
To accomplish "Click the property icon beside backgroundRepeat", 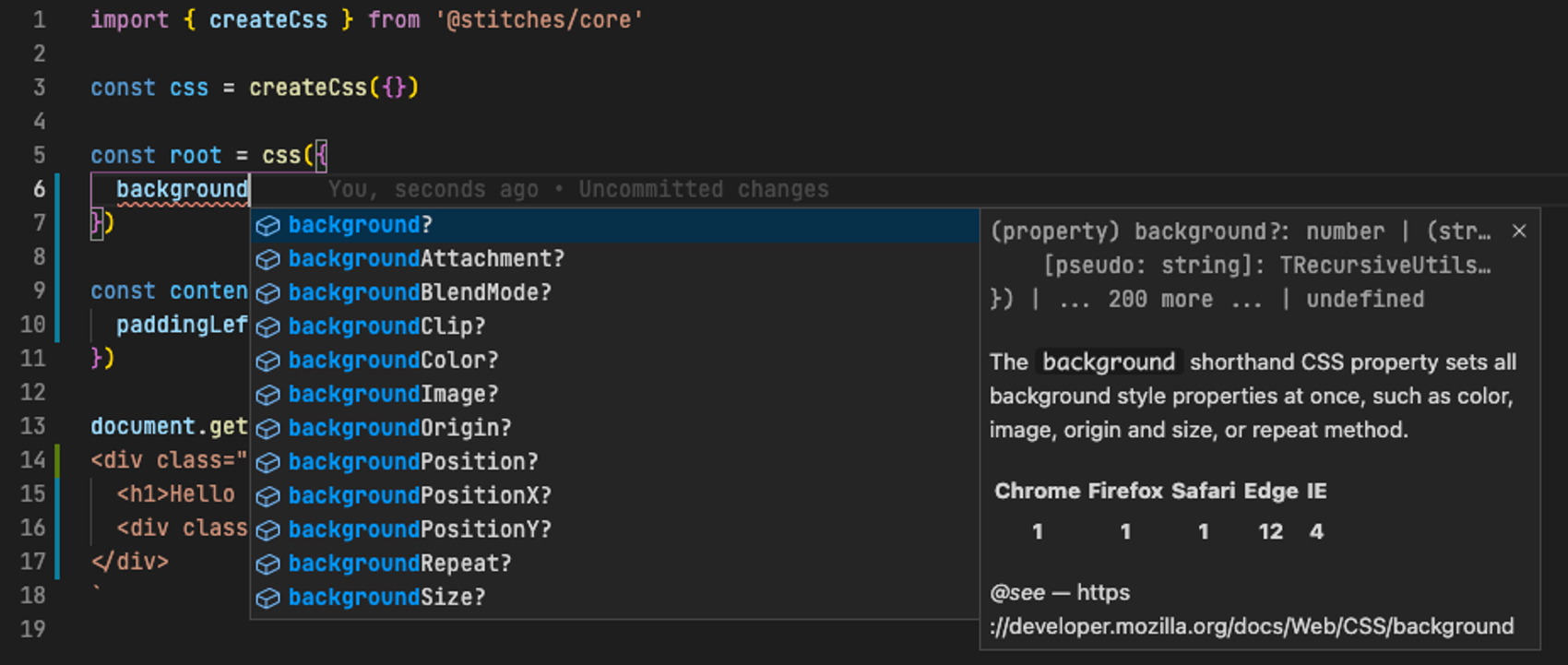I will (x=267, y=564).
